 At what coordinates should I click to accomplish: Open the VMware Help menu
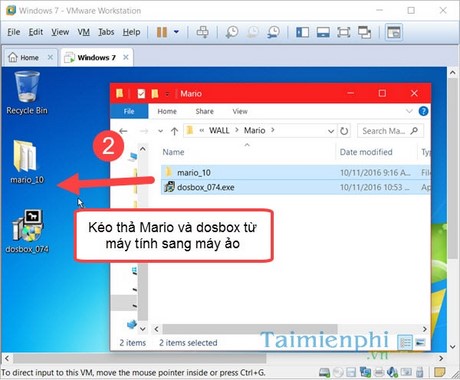pos(131,32)
